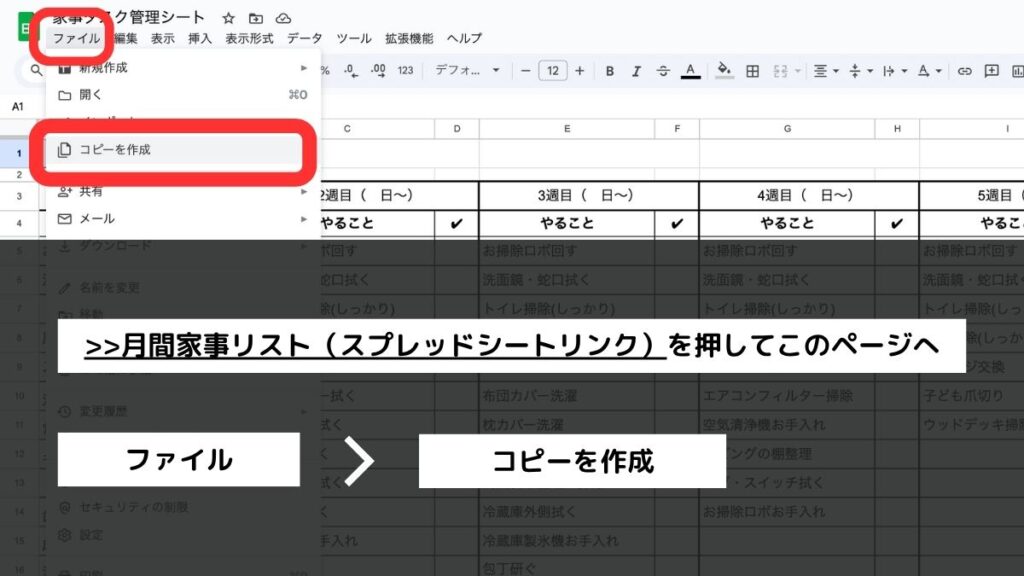The width and height of the screenshot is (1024, 576).
Task: Click 空気清浄機お手入れ cell
Action: (787, 424)
